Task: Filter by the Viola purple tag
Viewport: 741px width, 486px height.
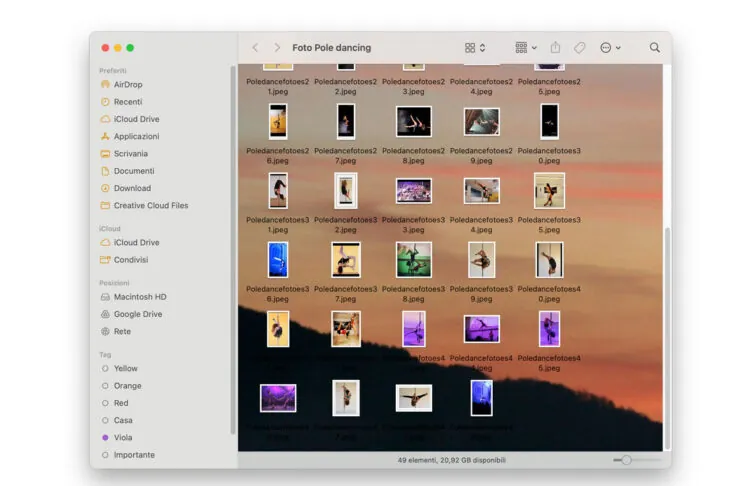Action: [x=123, y=437]
